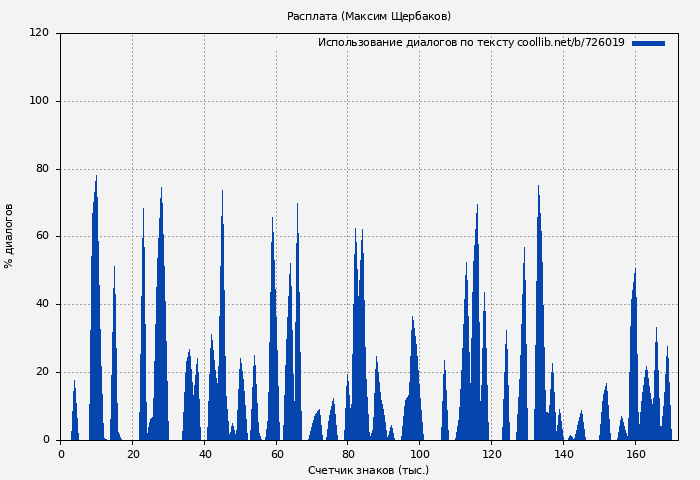The width and height of the screenshot is (700, 480).
Task: Click the 20 tick label on the y-axis
Action: [x=42, y=372]
